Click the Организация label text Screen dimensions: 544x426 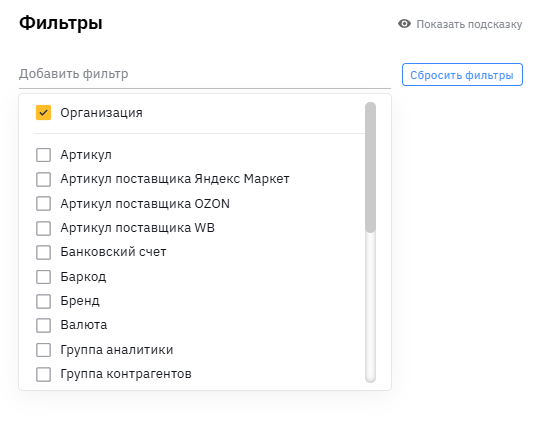pos(101,113)
